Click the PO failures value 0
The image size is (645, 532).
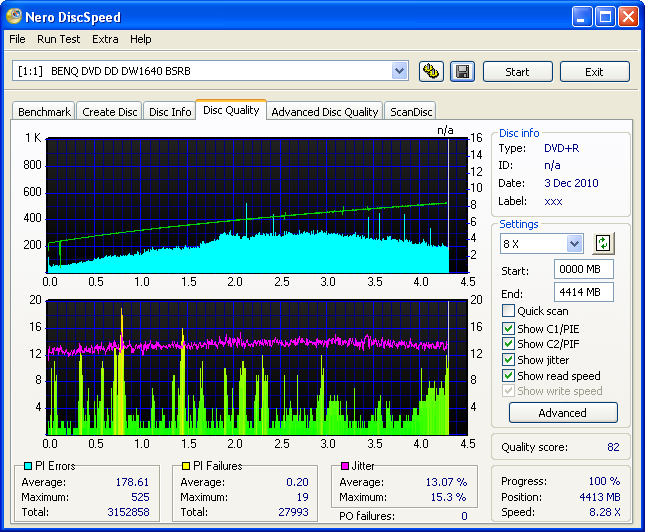464,516
